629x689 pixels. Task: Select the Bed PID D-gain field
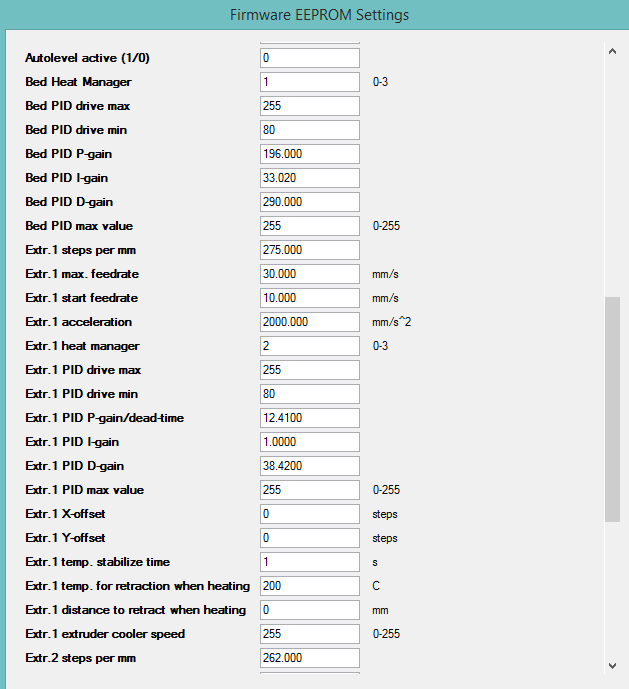click(x=309, y=202)
